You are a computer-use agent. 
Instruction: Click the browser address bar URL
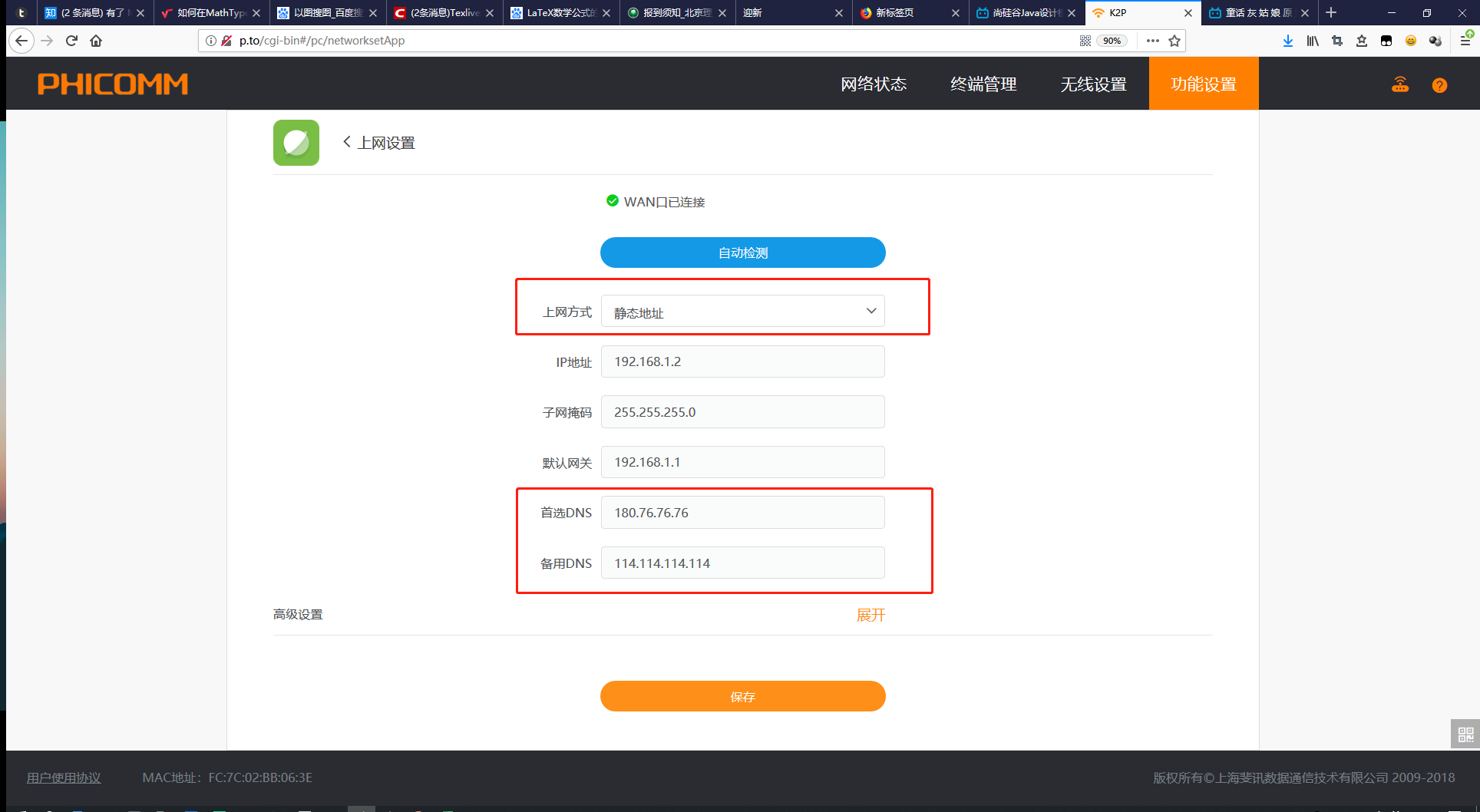tap(322, 41)
